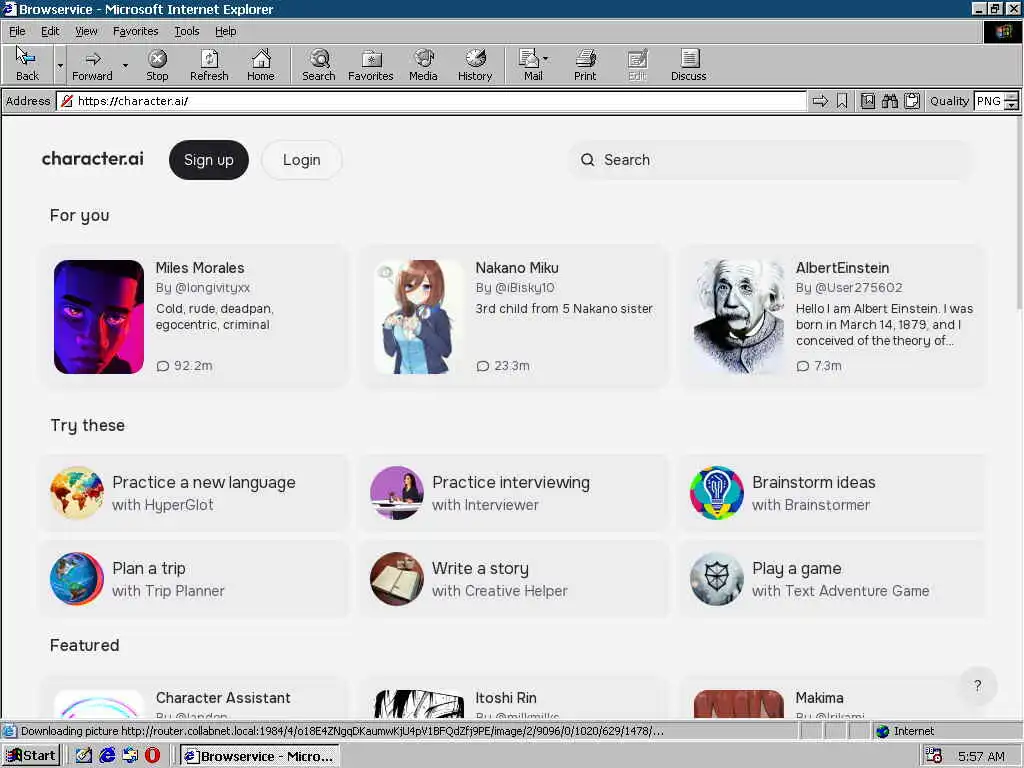Open the View menu
This screenshot has height=768, width=1024.
86,31
